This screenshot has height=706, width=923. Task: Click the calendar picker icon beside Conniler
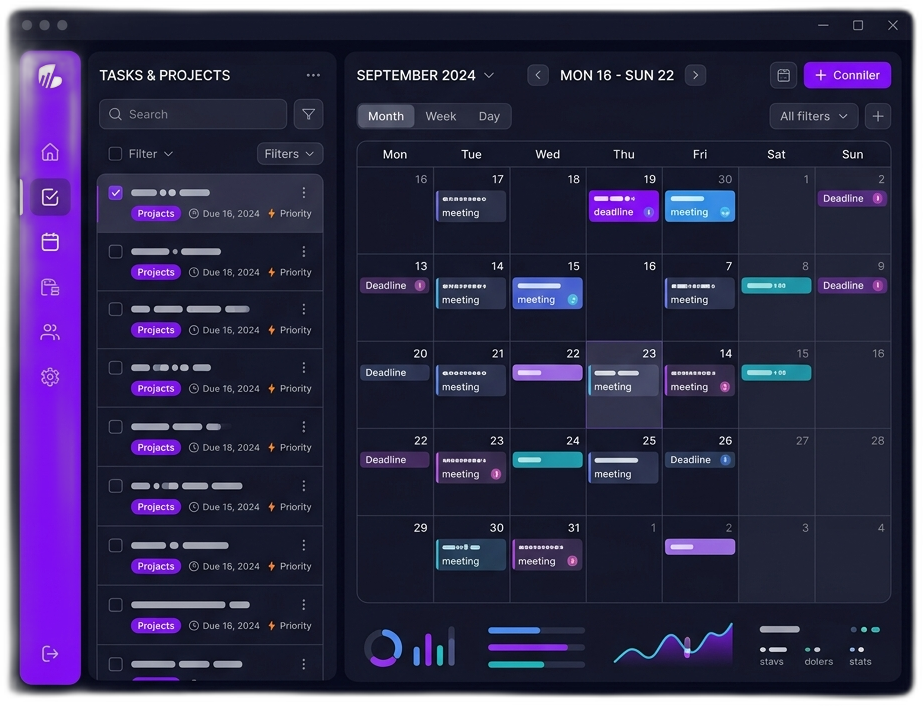click(x=783, y=75)
